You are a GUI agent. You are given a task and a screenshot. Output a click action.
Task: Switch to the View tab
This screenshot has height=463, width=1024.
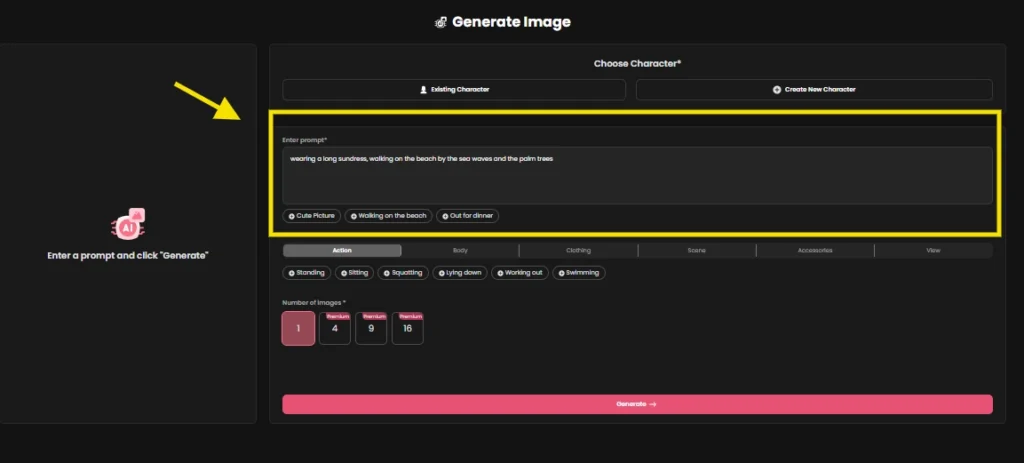pos(933,250)
